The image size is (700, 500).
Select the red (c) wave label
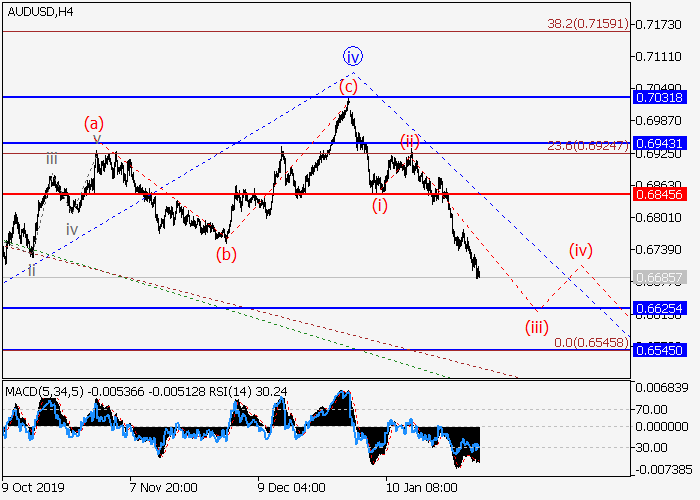348,86
